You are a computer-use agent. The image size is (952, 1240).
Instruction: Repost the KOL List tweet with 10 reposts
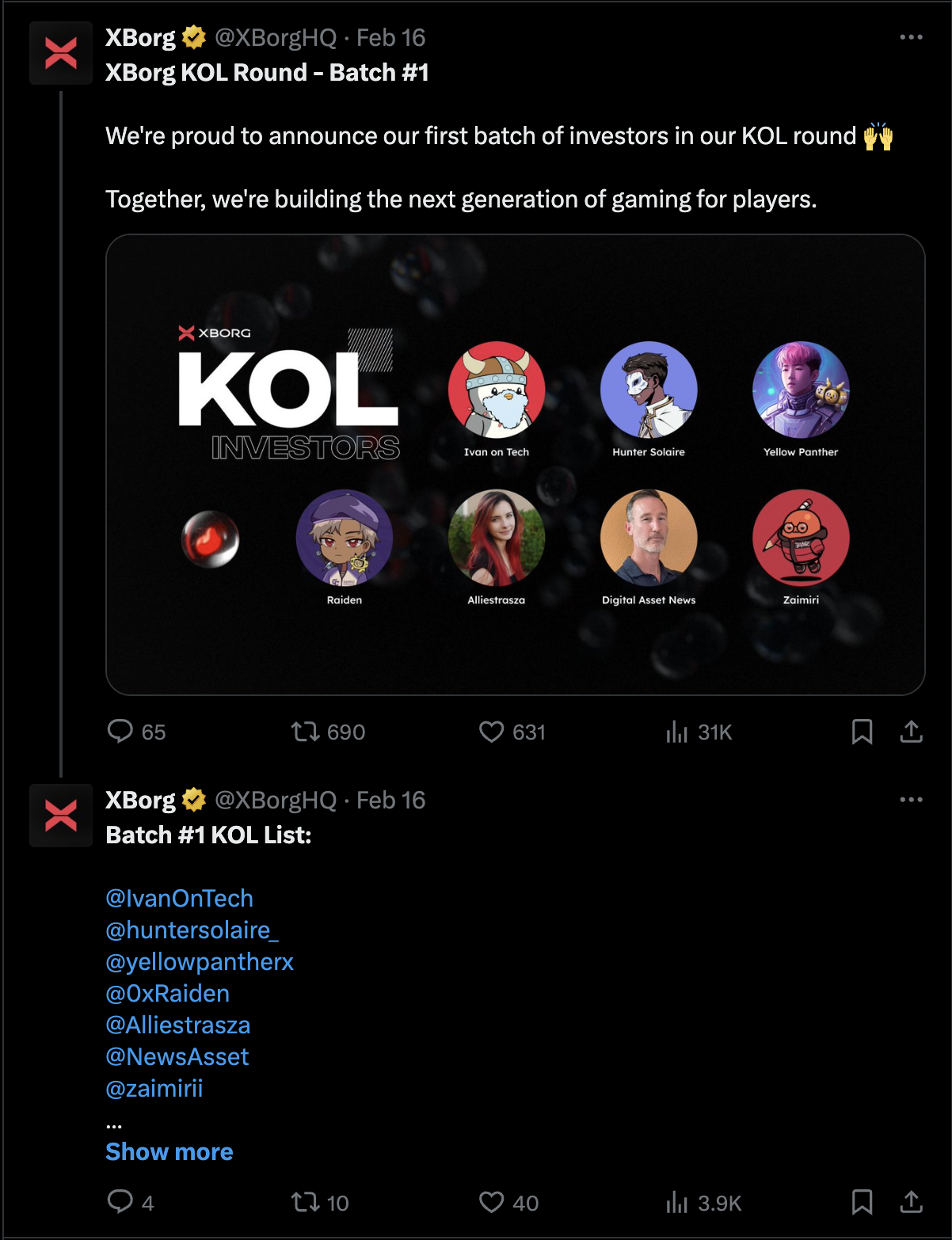tap(306, 1202)
